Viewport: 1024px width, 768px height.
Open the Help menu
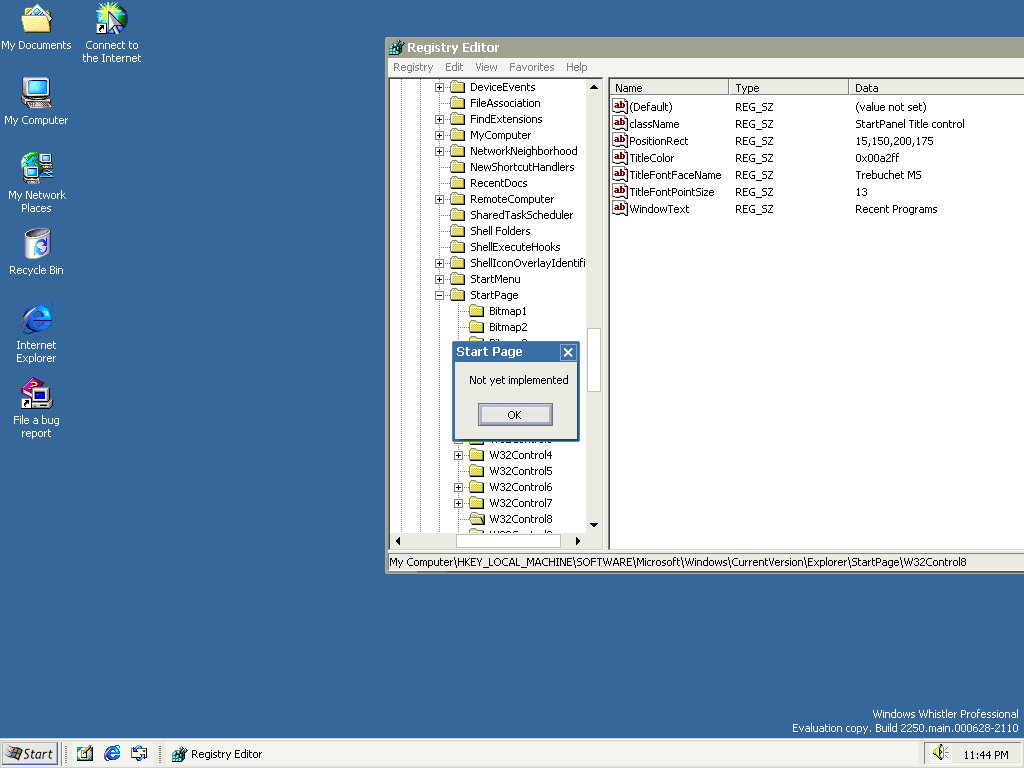tap(577, 67)
